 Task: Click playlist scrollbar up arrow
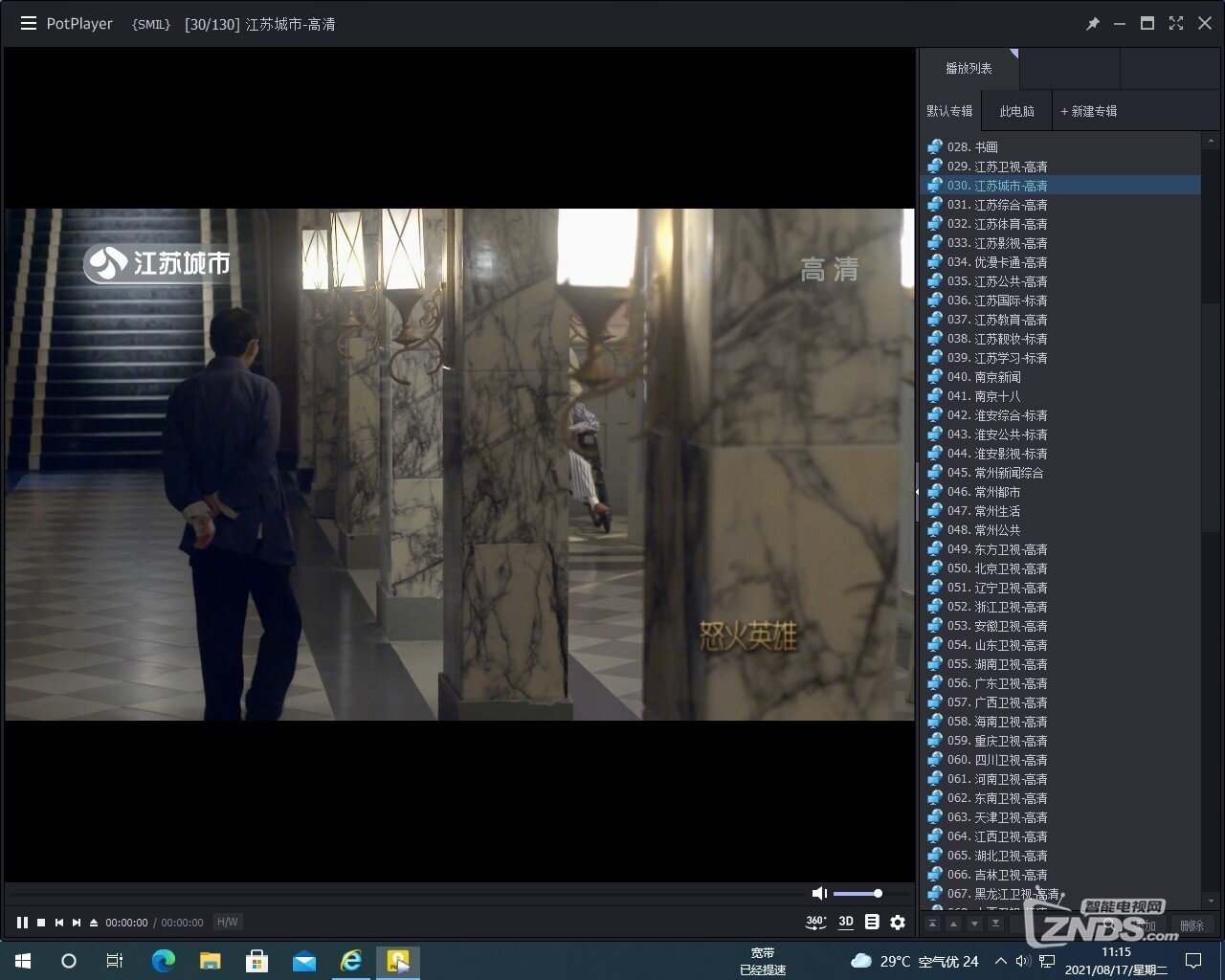pyautogui.click(x=1211, y=142)
